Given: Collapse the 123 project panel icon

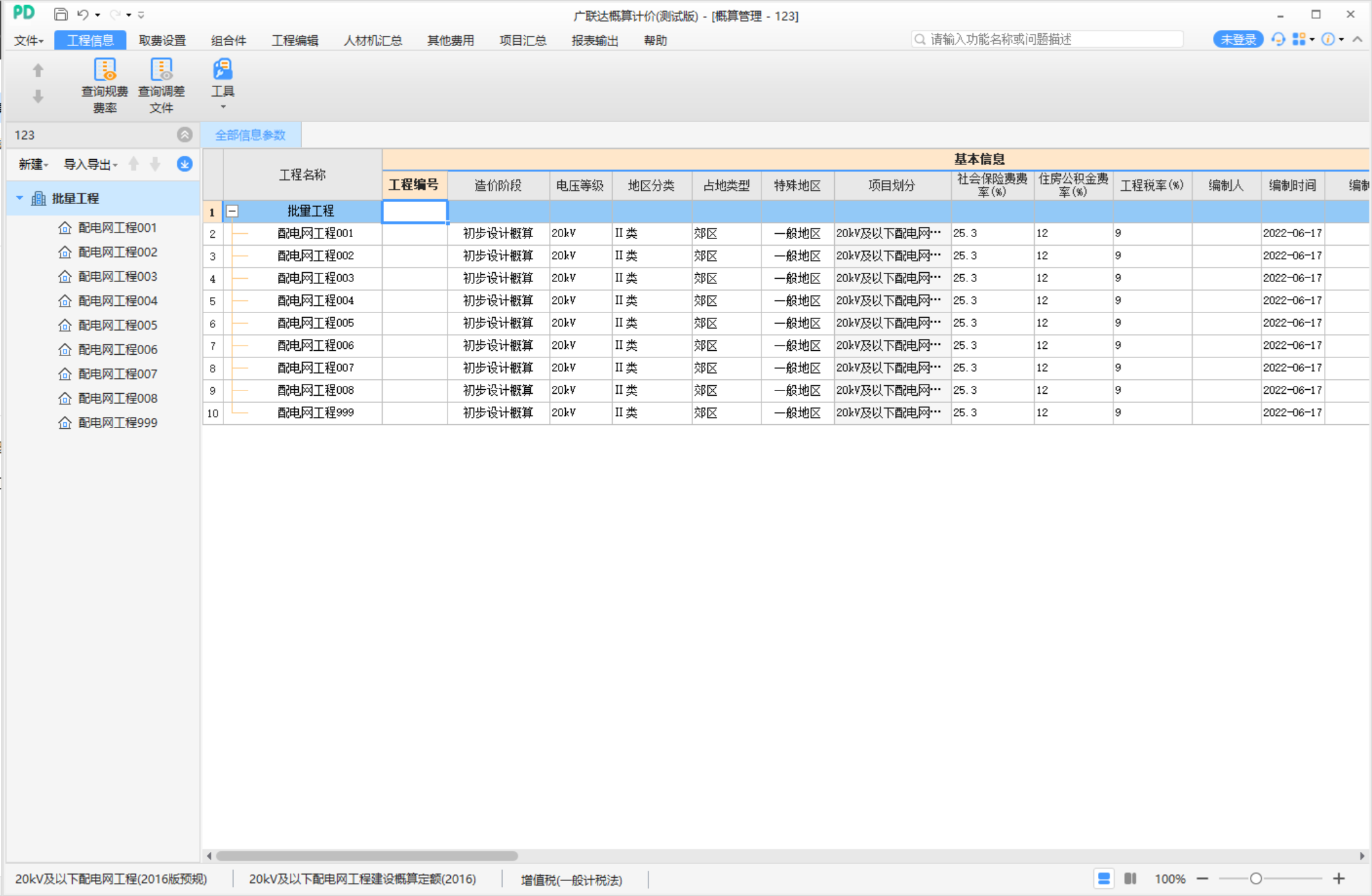Looking at the screenshot, I should (184, 134).
